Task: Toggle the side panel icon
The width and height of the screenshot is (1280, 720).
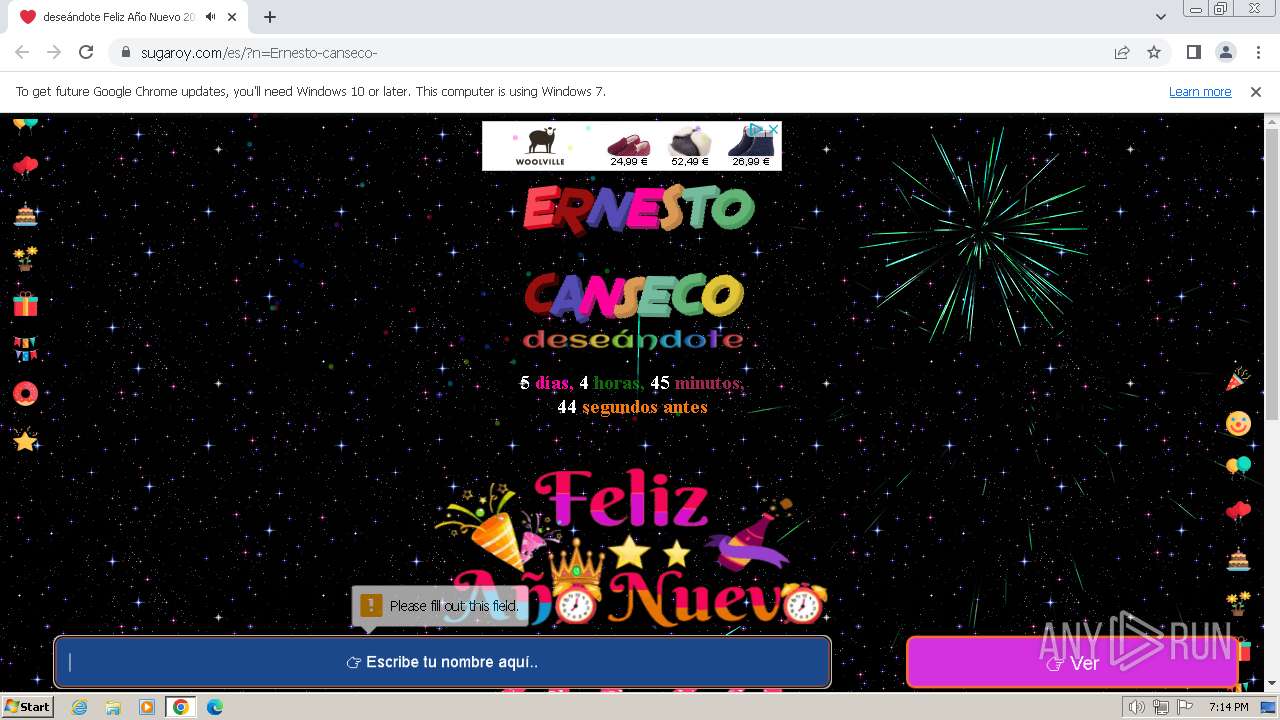Action: coord(1193,52)
